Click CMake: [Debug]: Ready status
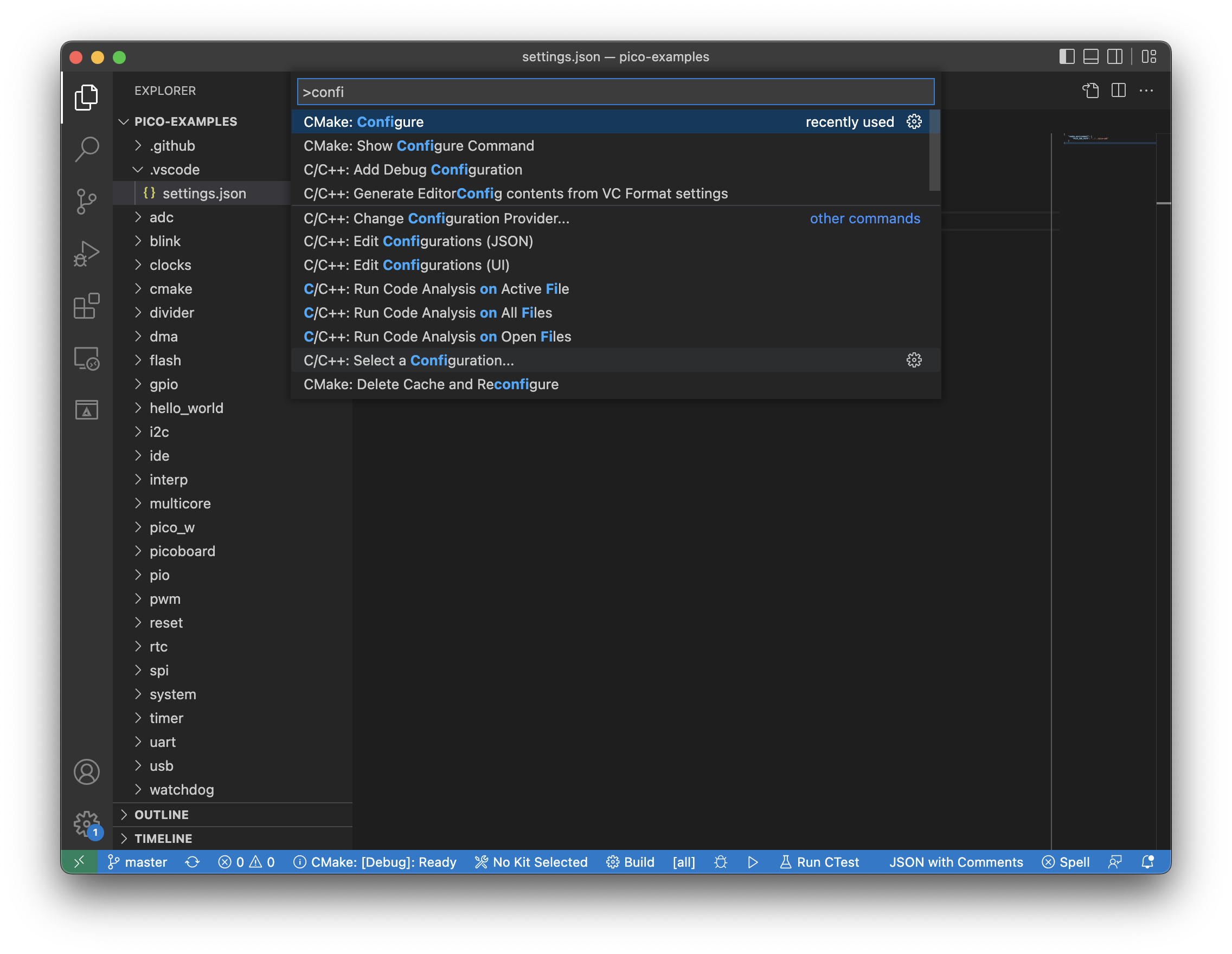This screenshot has width=1232, height=954. (375, 861)
